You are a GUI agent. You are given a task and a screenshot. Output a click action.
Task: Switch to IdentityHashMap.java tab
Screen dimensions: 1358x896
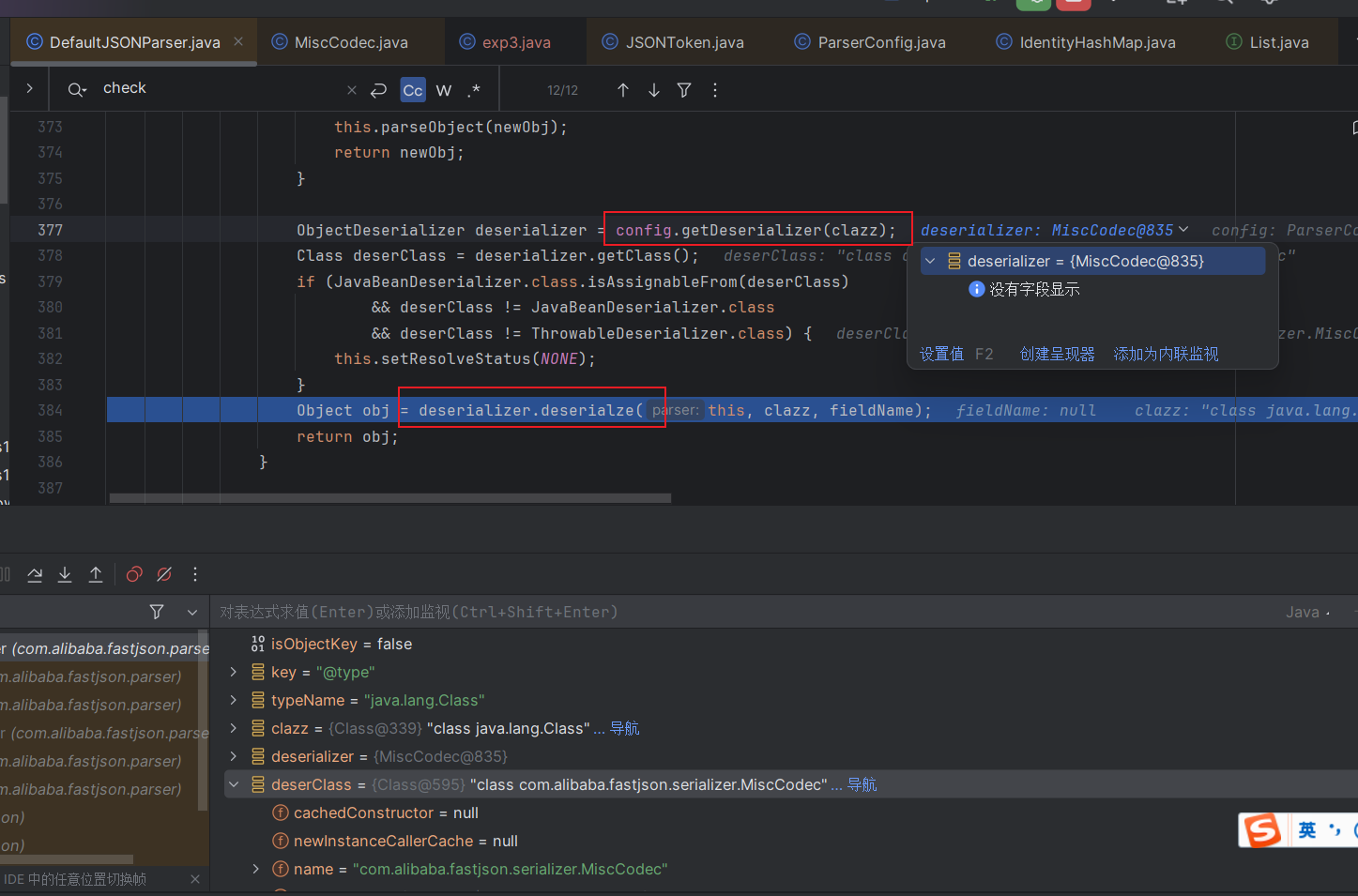pos(1086,42)
